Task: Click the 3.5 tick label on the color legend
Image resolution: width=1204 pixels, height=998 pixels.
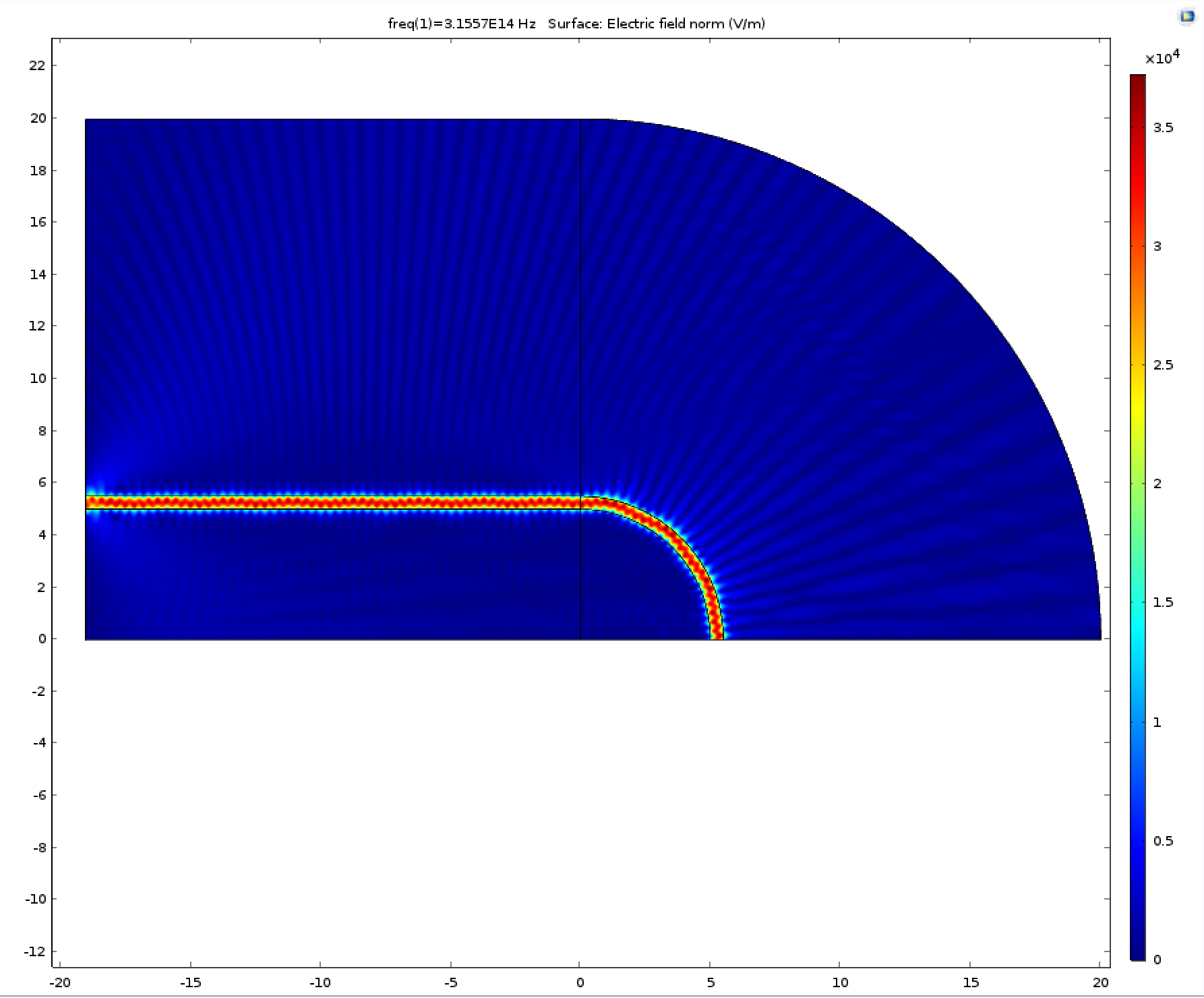Action: coord(1163,128)
